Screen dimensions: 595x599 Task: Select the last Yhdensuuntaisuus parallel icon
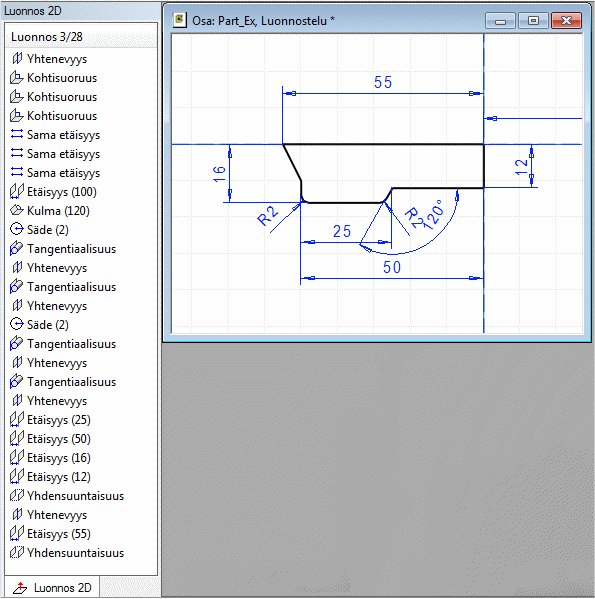tap(16, 552)
